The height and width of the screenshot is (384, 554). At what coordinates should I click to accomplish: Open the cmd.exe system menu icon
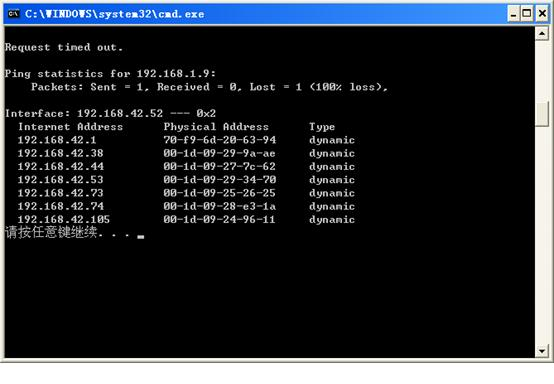click(13, 14)
